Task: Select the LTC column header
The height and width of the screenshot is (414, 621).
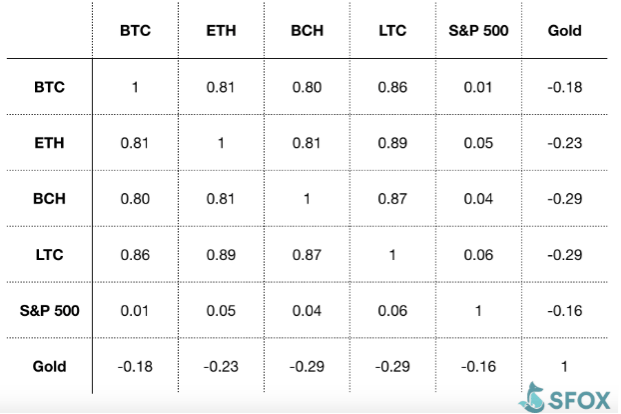Action: (x=392, y=31)
